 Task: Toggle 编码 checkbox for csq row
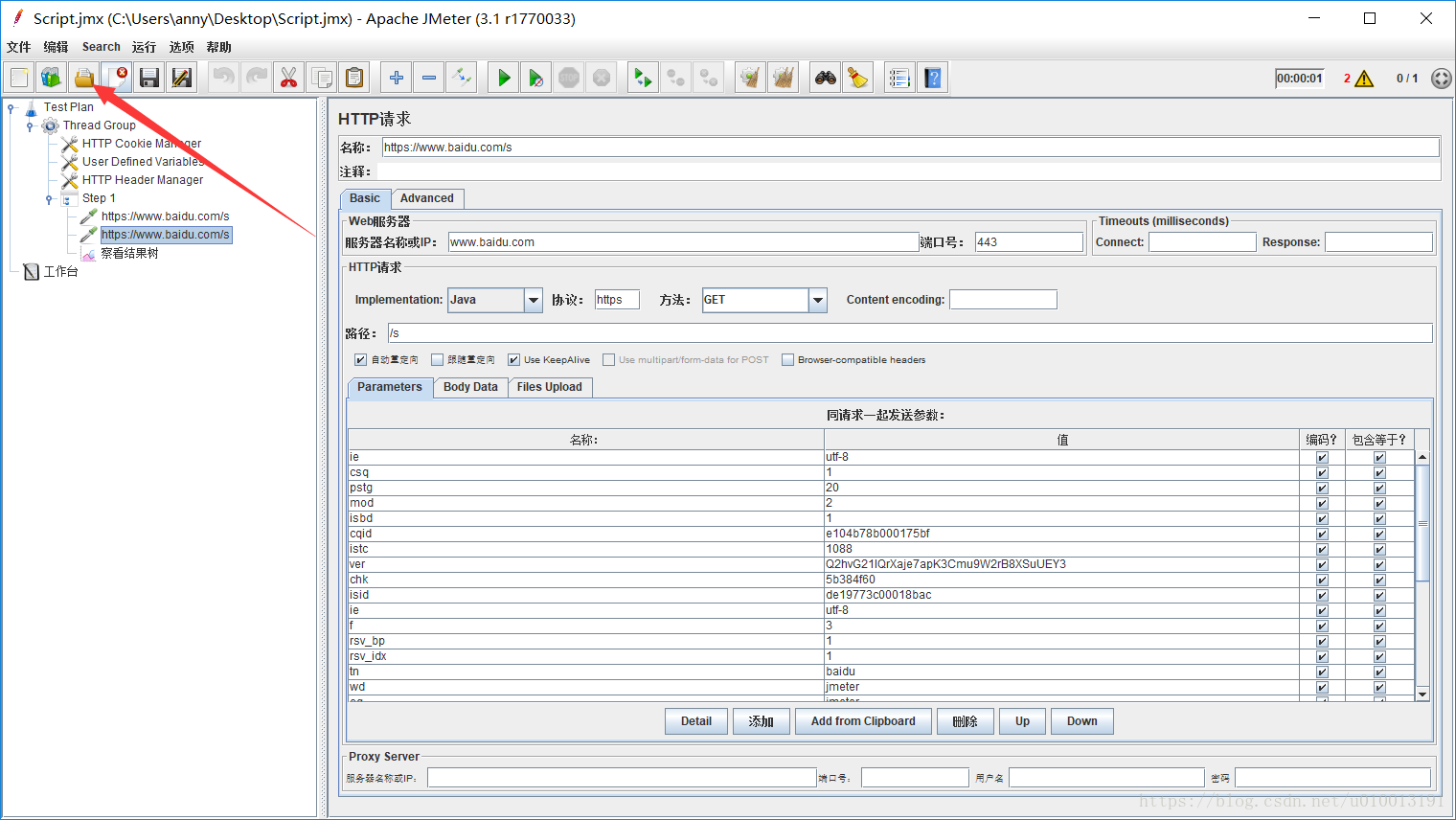point(1322,472)
